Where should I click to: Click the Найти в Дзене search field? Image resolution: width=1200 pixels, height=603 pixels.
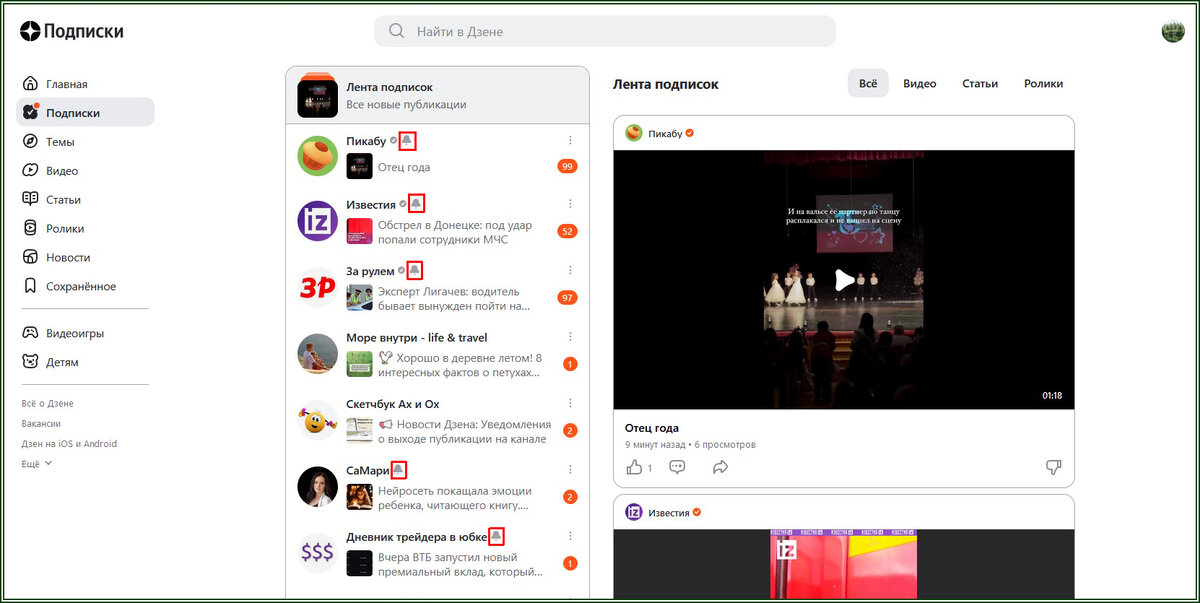[605, 31]
